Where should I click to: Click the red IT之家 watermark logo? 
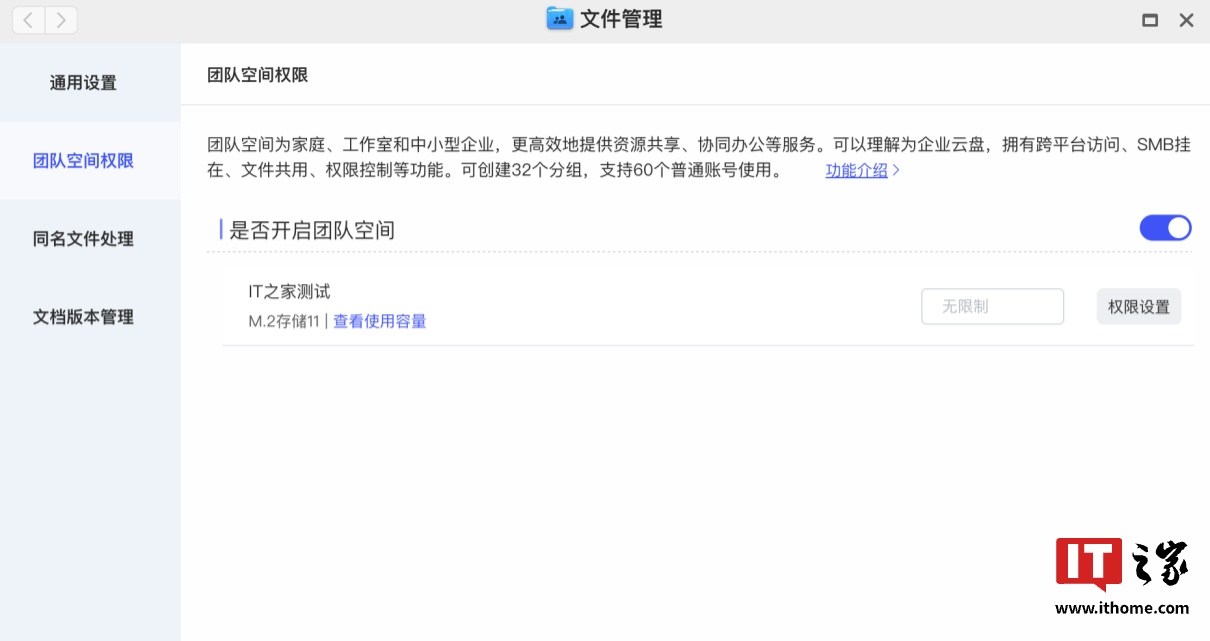pyautogui.click(x=1088, y=563)
